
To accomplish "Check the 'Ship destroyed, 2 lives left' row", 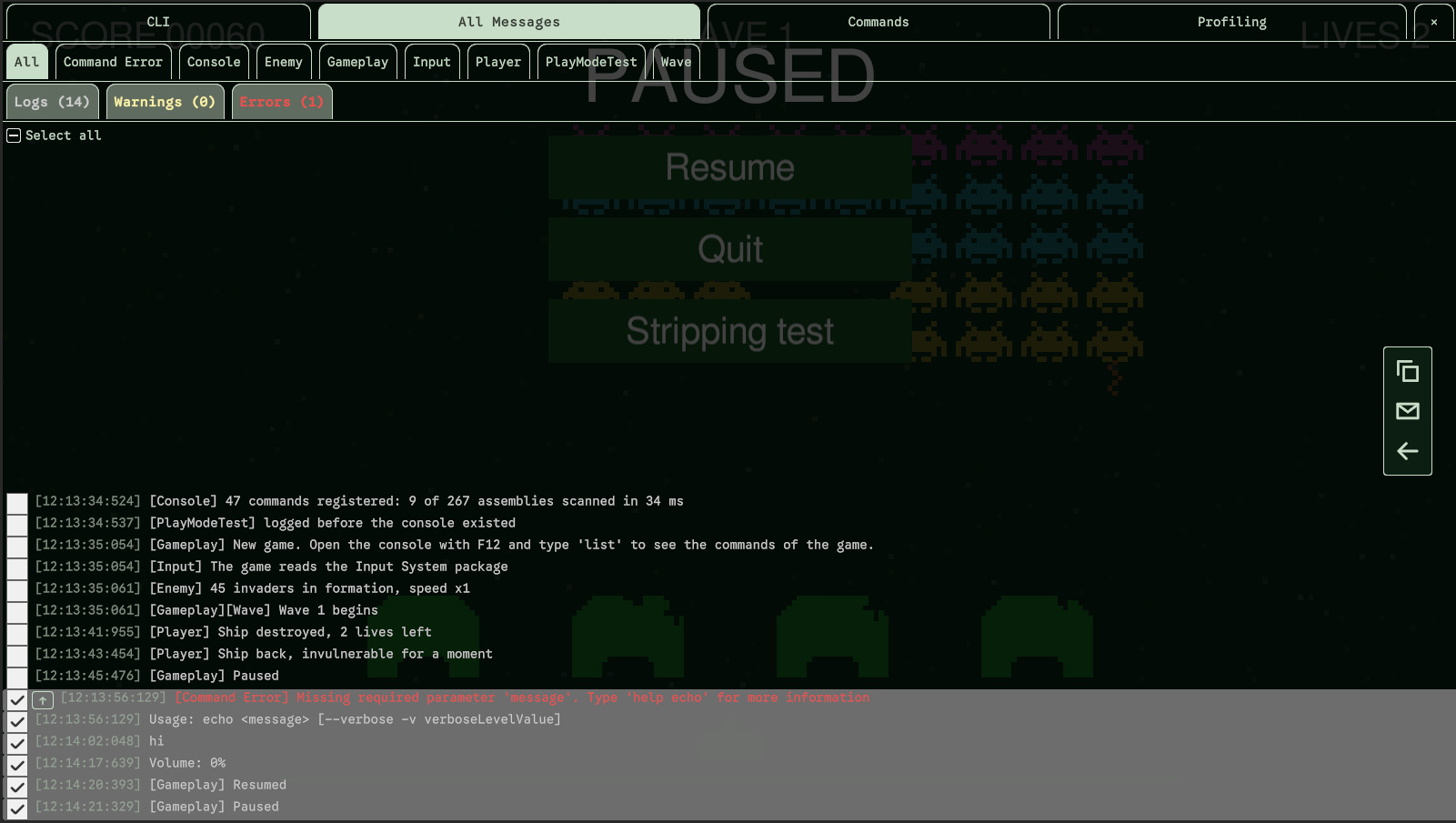I will (17, 634).
